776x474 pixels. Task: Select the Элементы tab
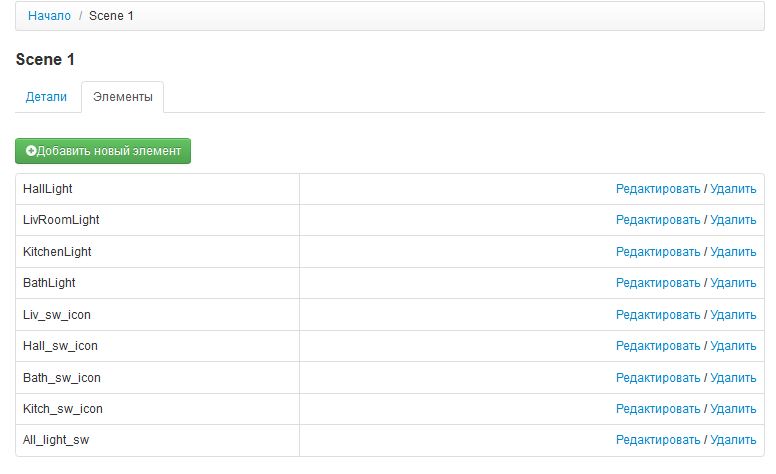[122, 97]
